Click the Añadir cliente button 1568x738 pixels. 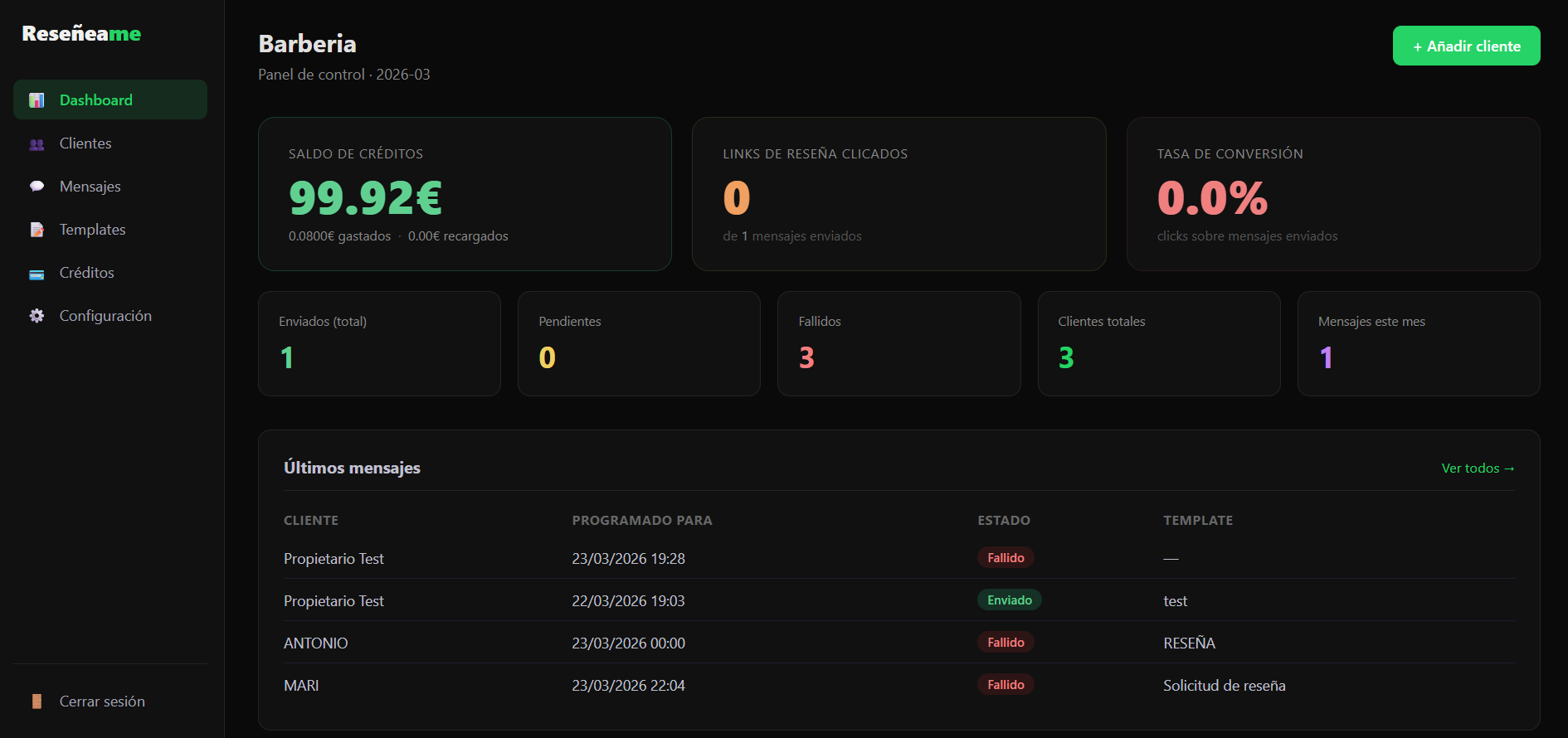point(1466,46)
